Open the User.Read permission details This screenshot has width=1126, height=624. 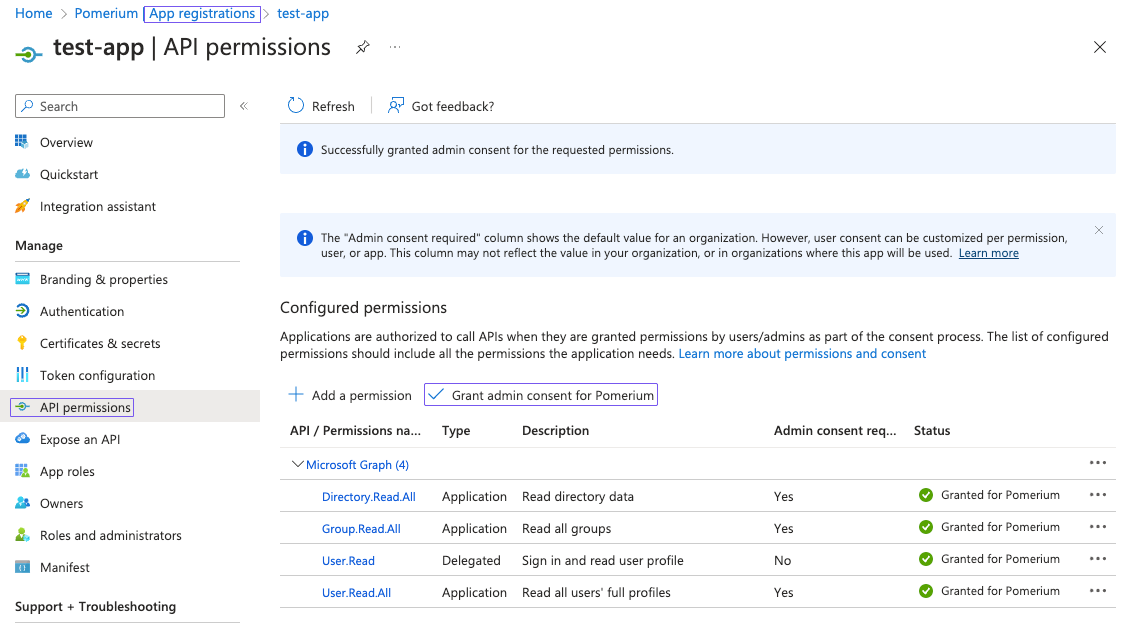(x=348, y=560)
